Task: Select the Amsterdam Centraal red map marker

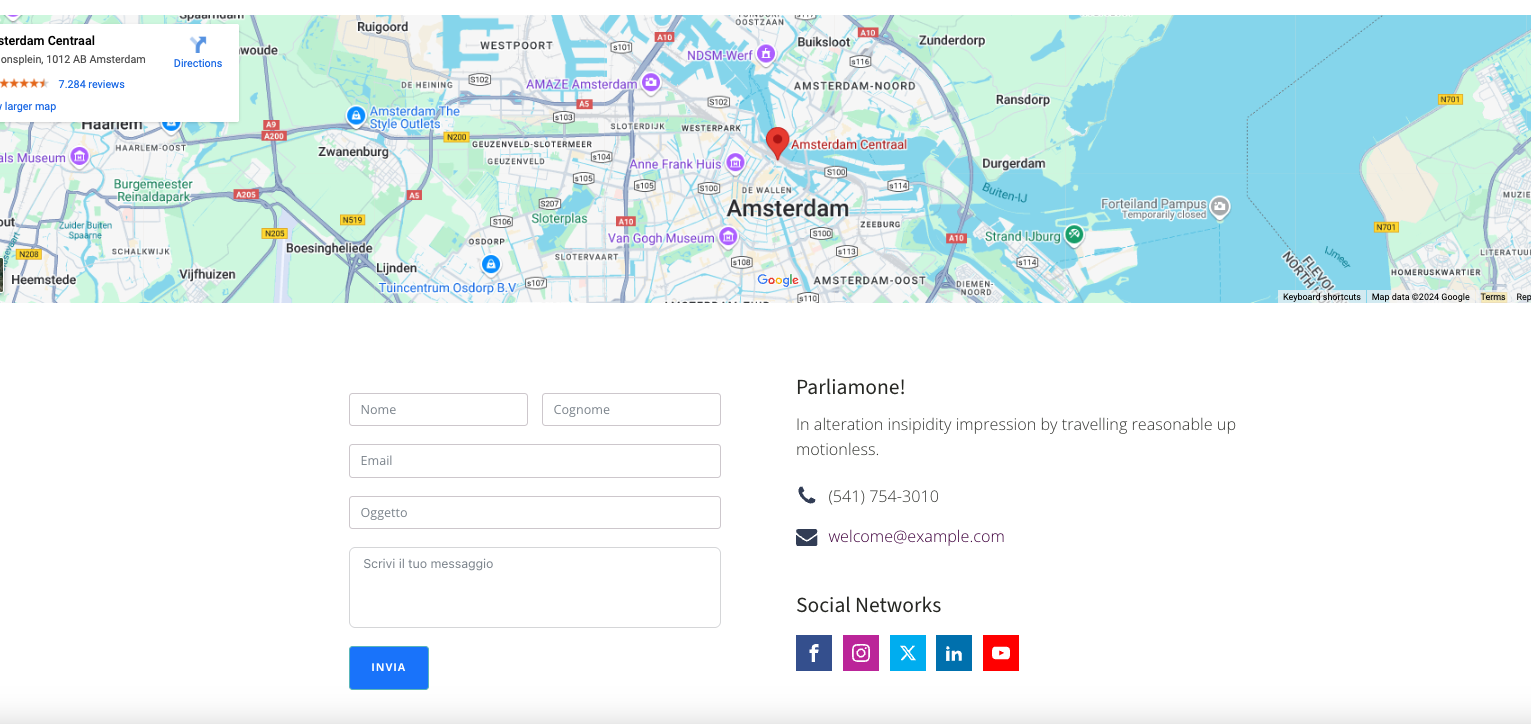Action: pos(777,140)
